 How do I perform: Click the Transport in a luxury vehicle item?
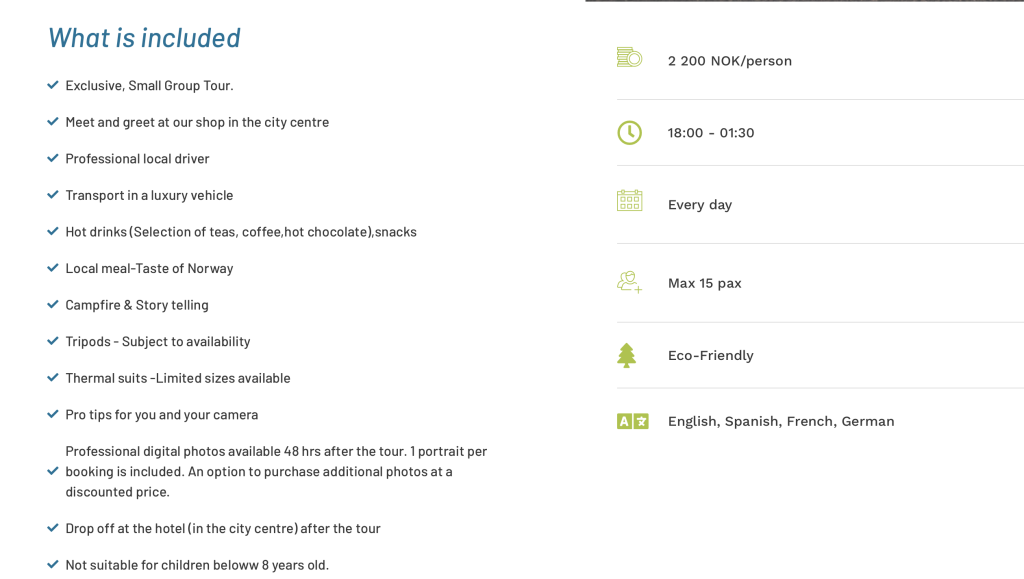[x=149, y=195]
